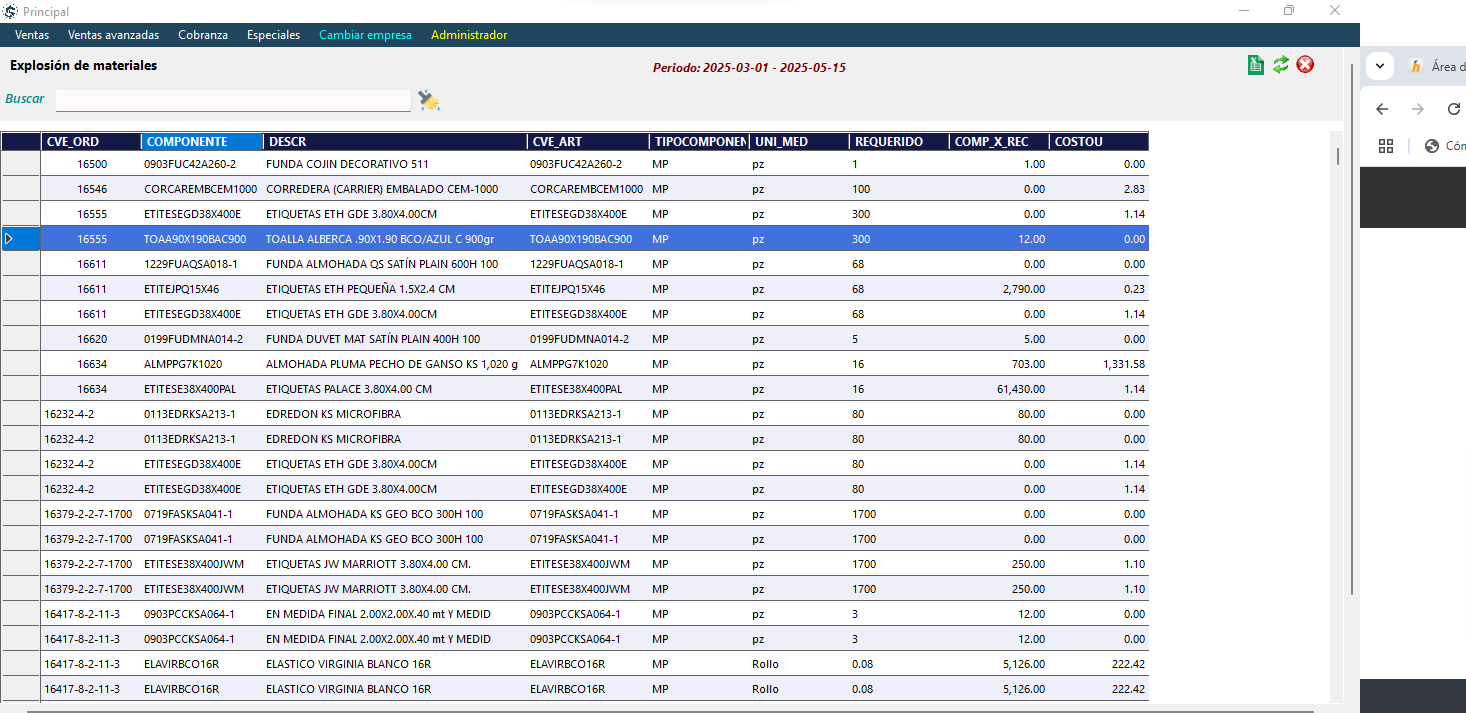The width and height of the screenshot is (1466, 713).
Task: Close the report with the red X icon
Action: point(1305,65)
